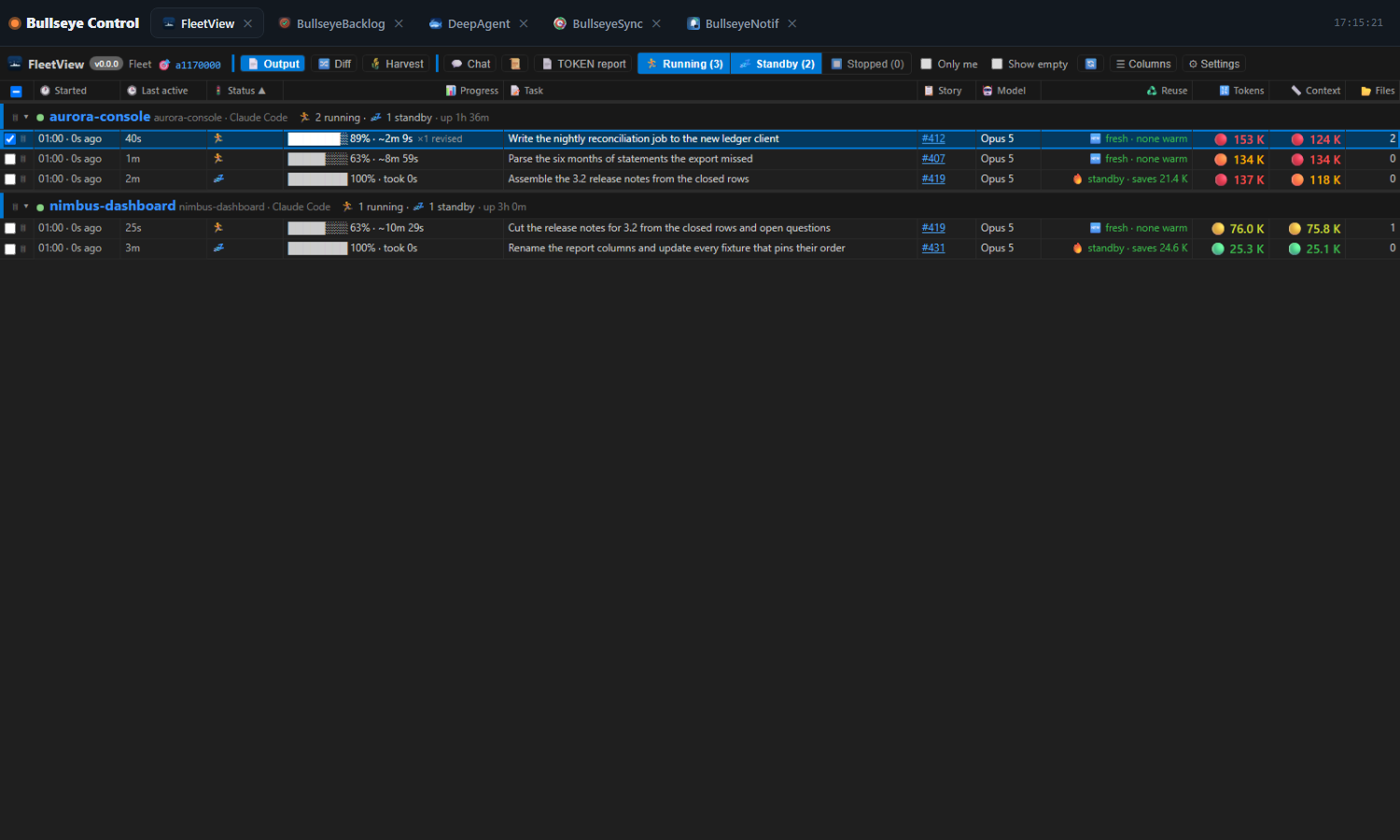This screenshot has height=840, width=1400.
Task: Click the fresh reuse icon in the #412 row
Action: click(1096, 138)
